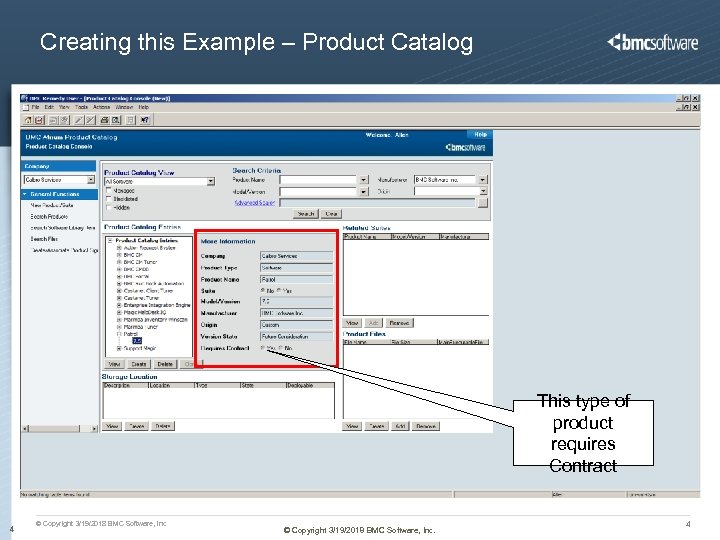The width and height of the screenshot is (720, 540).
Task: Open the View menu
Action: coord(64,107)
